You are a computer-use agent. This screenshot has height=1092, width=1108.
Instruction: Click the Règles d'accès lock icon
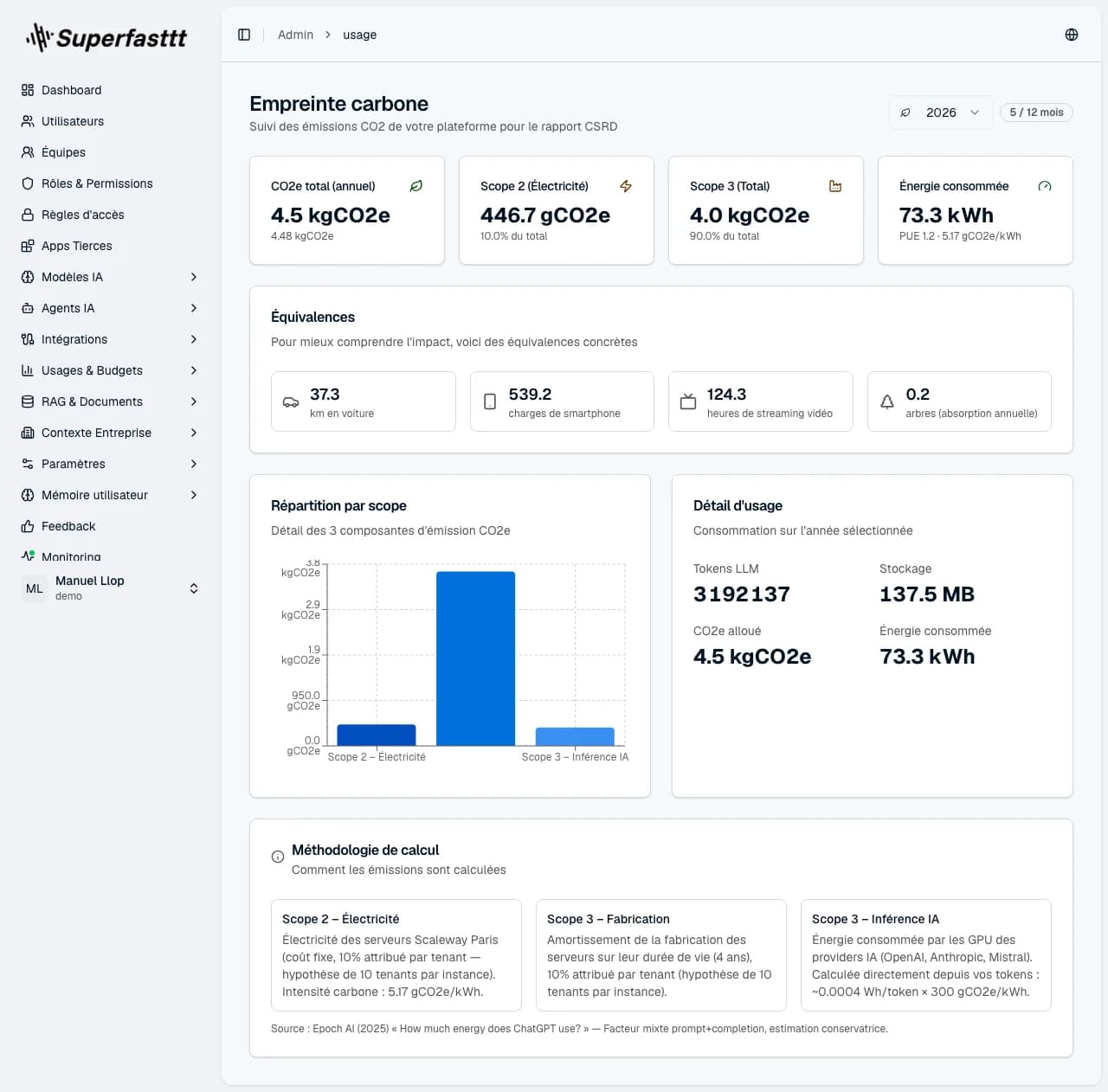pos(28,215)
